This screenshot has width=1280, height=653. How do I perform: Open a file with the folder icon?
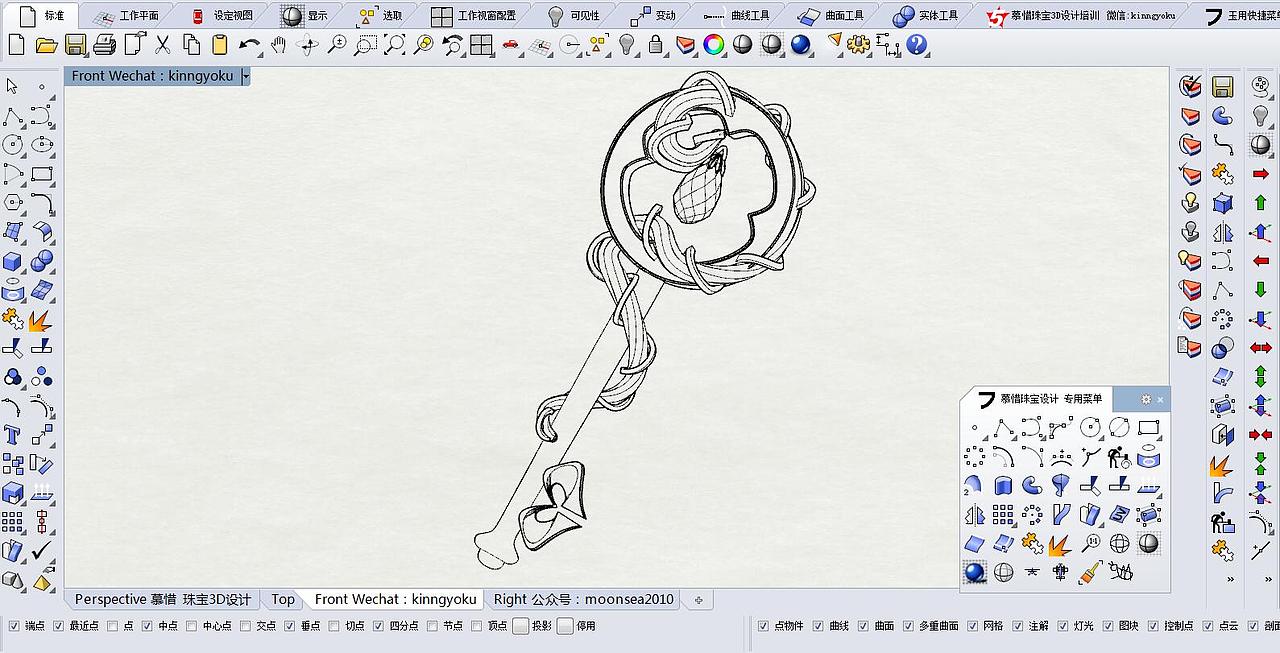[x=47, y=45]
